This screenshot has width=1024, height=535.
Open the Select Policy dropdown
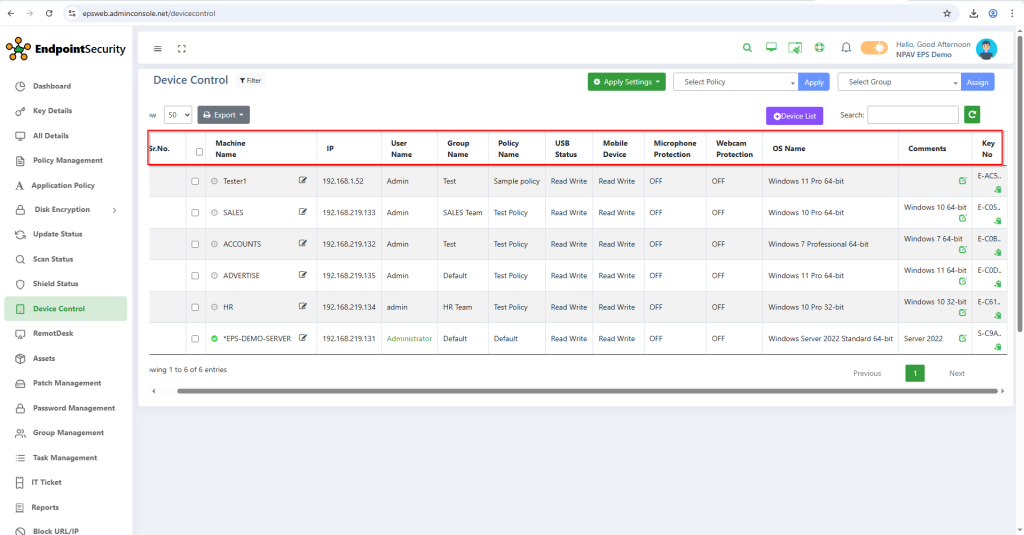click(x=735, y=82)
